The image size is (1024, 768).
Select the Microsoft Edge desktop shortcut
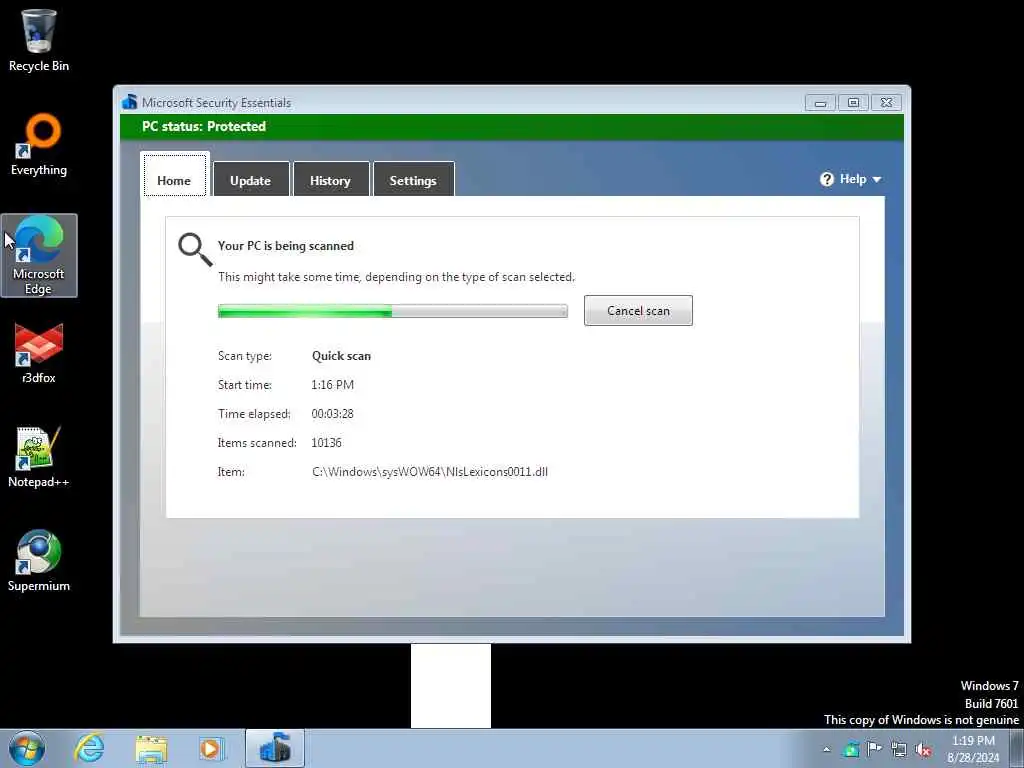tap(39, 255)
